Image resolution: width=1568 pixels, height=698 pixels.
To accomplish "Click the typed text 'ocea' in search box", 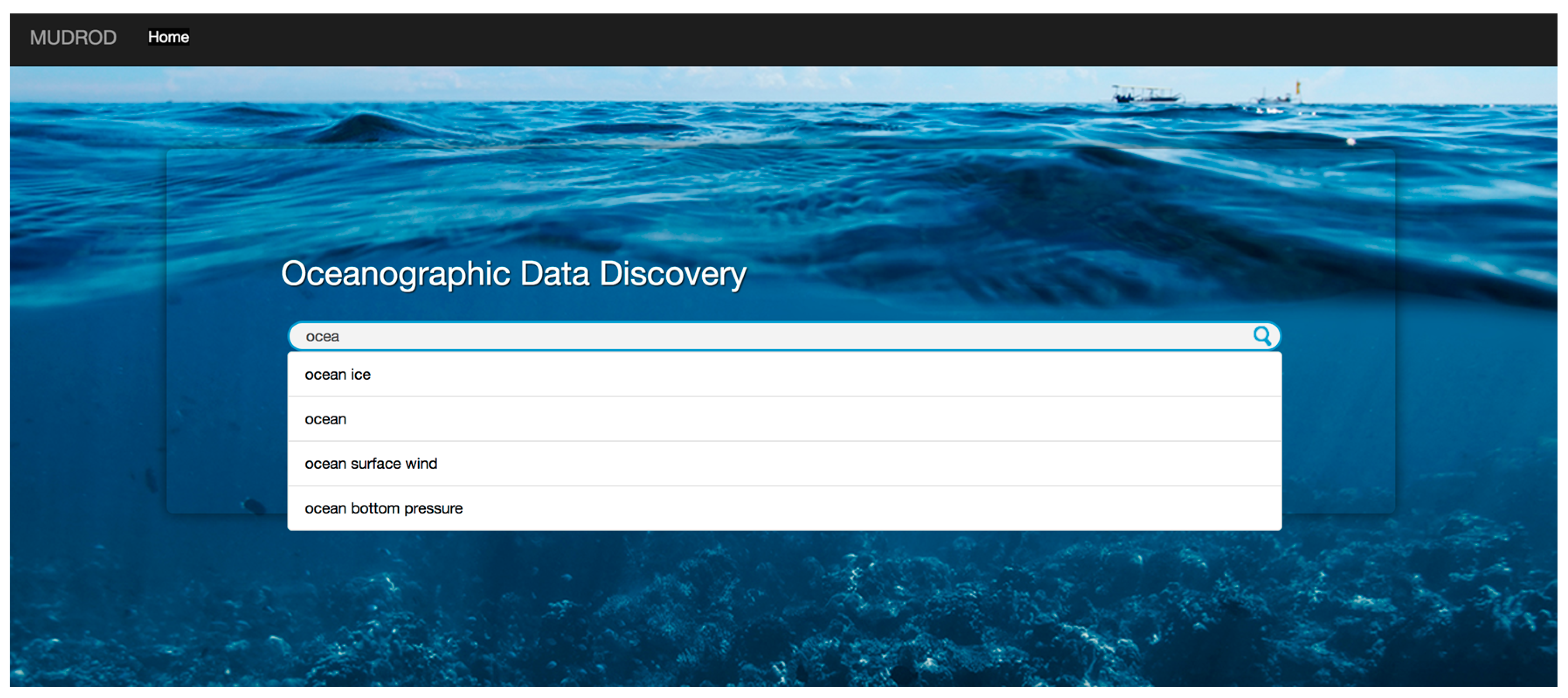I will click(x=322, y=337).
